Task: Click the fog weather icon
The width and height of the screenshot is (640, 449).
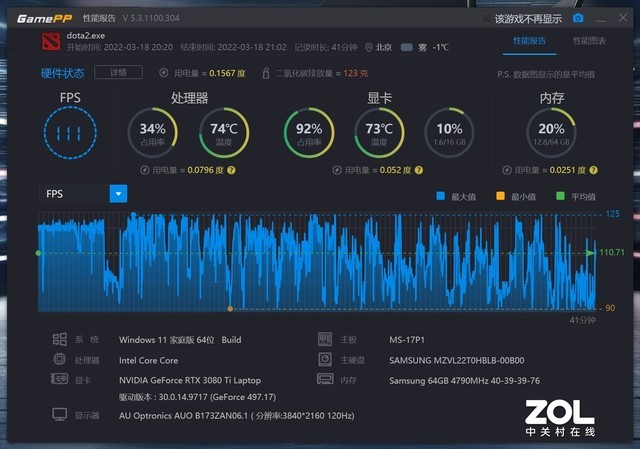Action: click(407, 47)
